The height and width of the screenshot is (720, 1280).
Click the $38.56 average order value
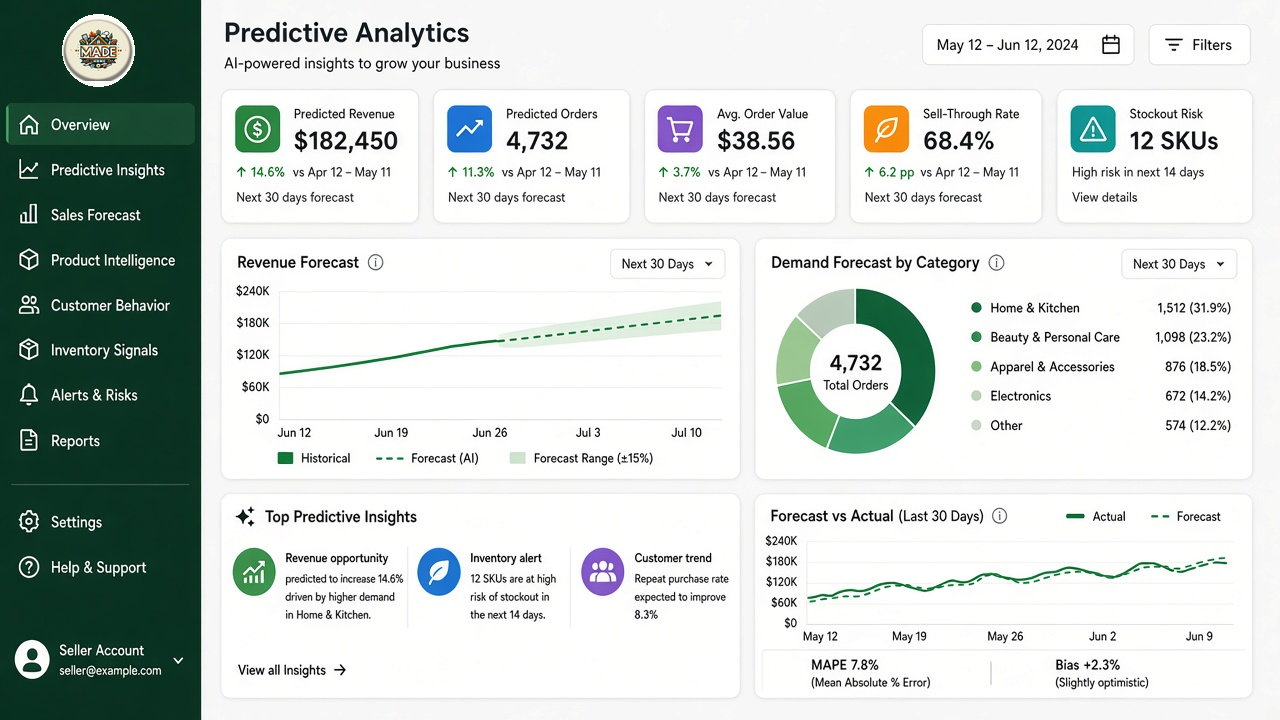tap(756, 141)
